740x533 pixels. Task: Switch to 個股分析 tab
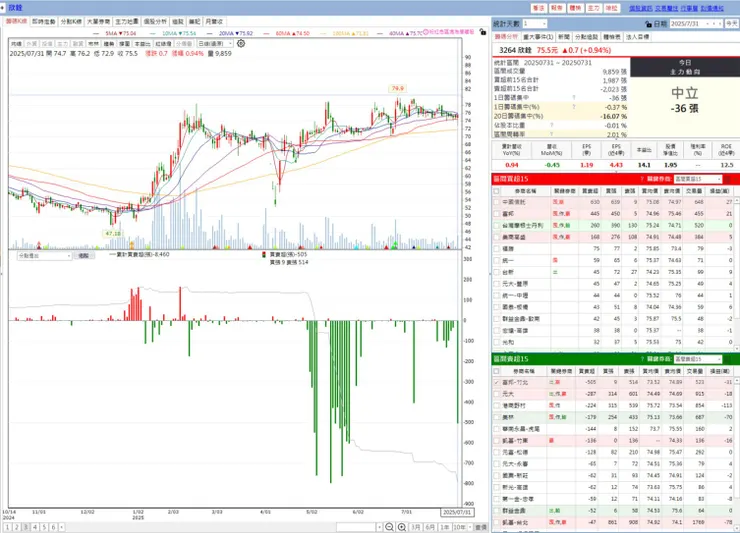click(x=155, y=22)
